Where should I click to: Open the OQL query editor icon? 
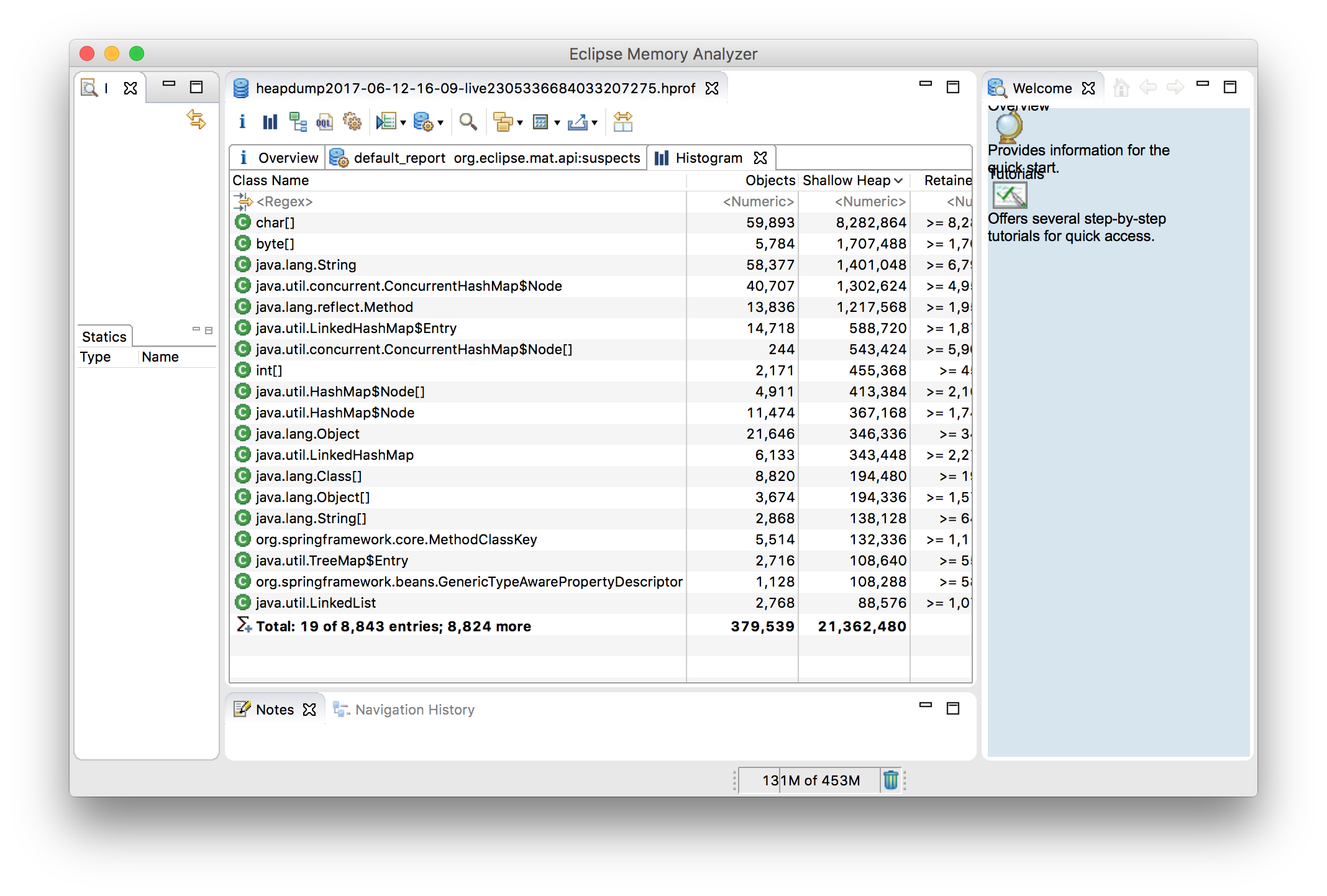[324, 122]
